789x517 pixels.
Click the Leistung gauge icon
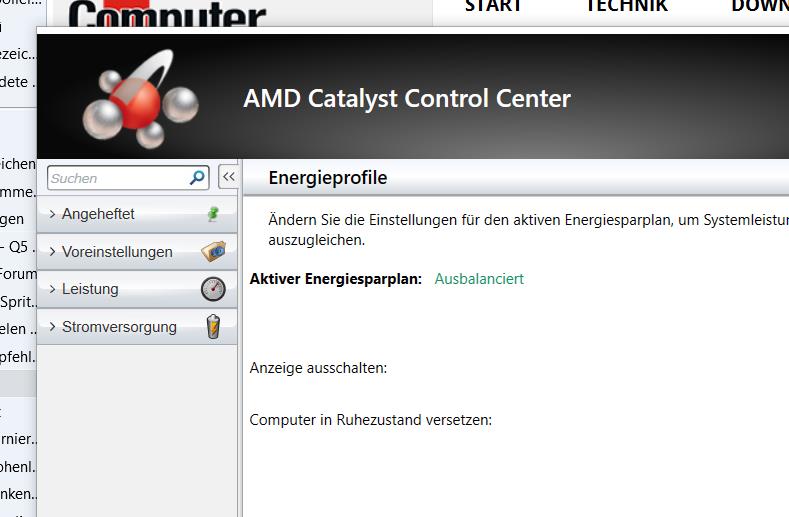[x=213, y=289]
